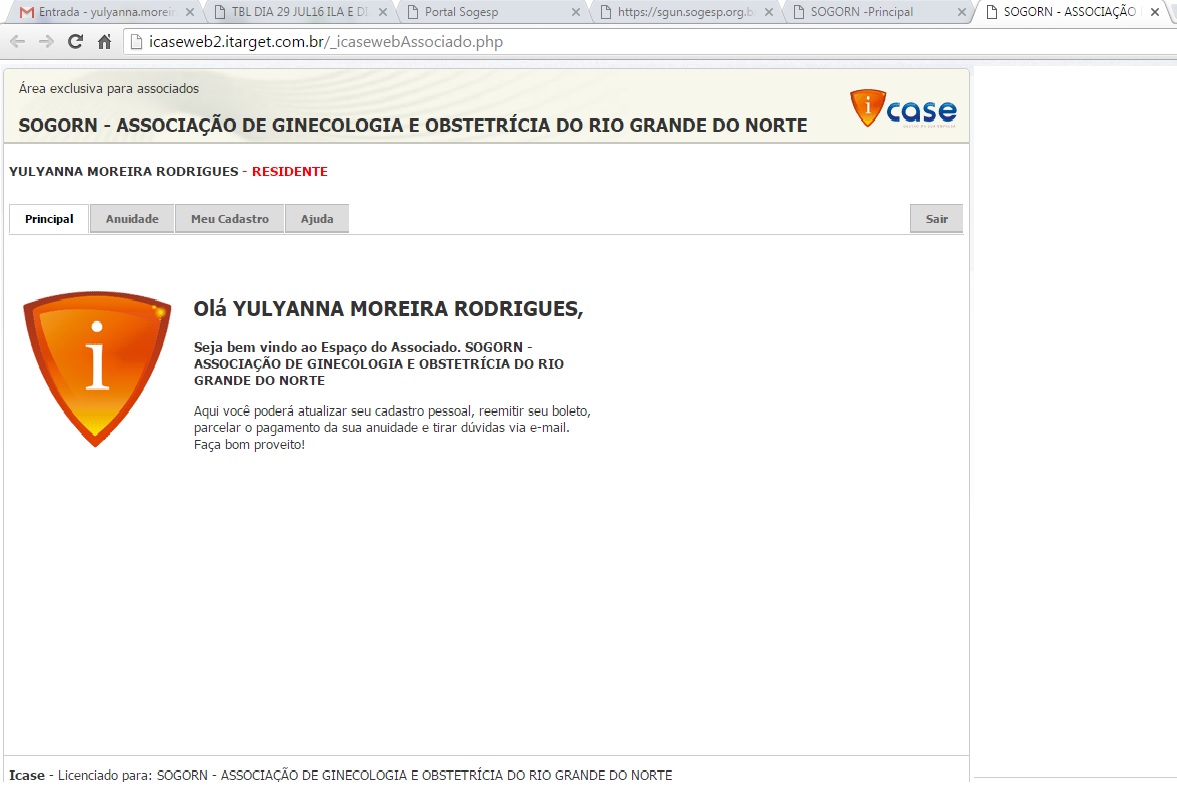Click the browser home icon

point(104,42)
